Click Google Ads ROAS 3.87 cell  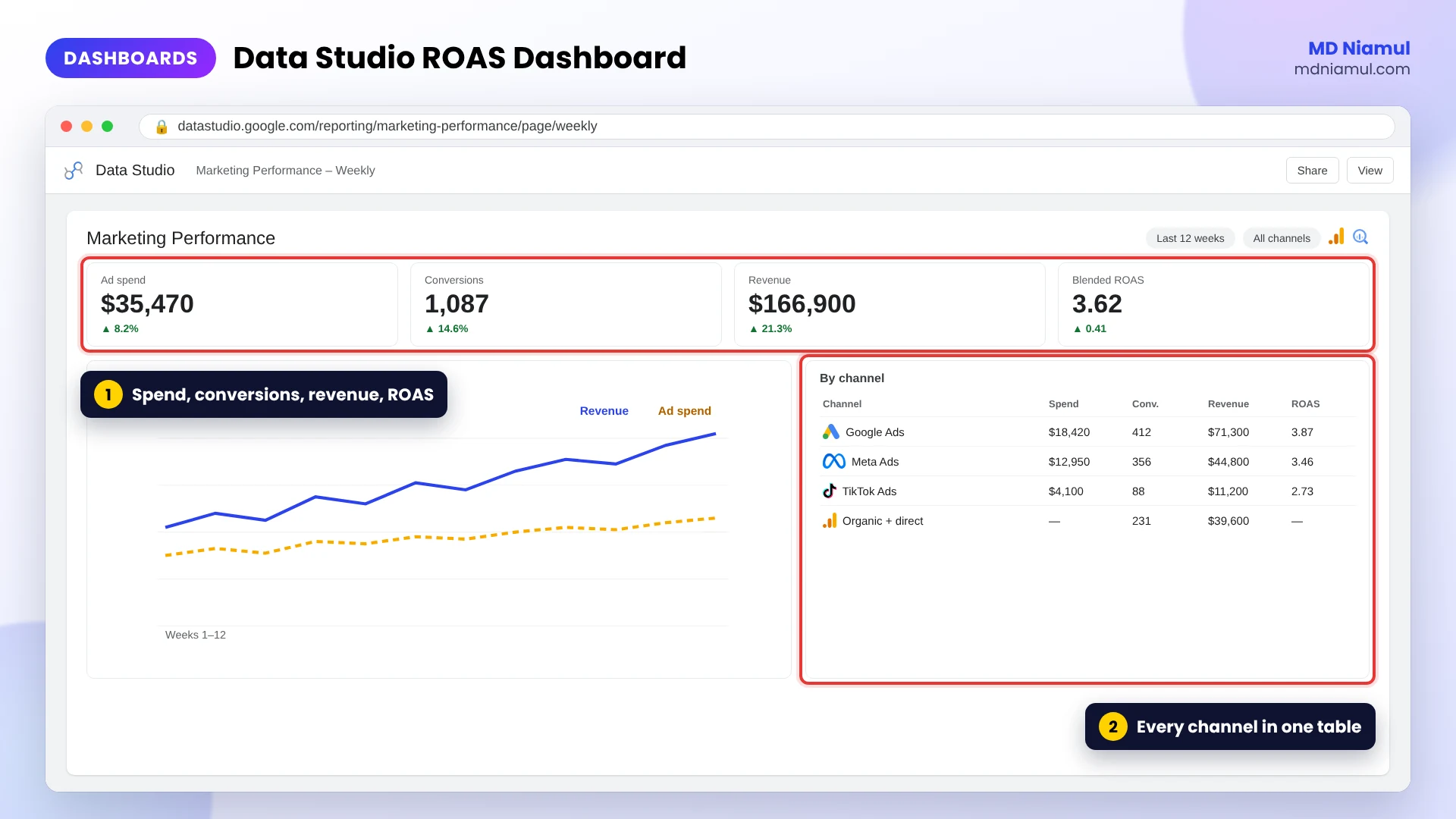click(1302, 432)
